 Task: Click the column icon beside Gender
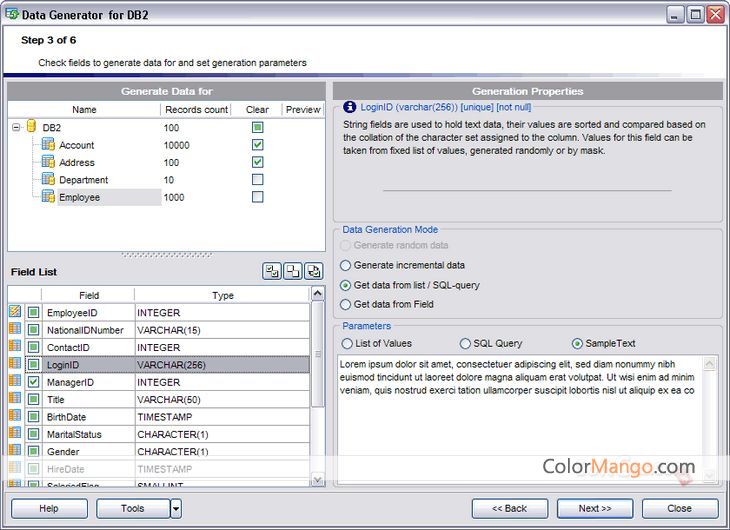(x=15, y=450)
